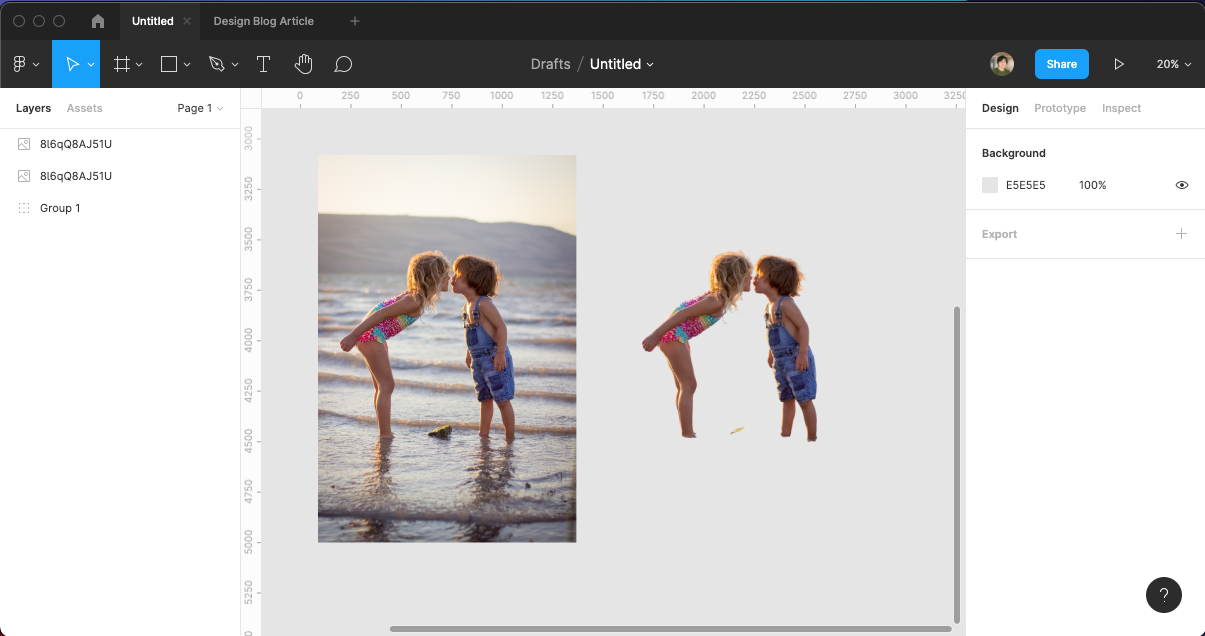Image resolution: width=1205 pixels, height=636 pixels.
Task: Open the Page 1 dropdown
Action: coord(199,108)
